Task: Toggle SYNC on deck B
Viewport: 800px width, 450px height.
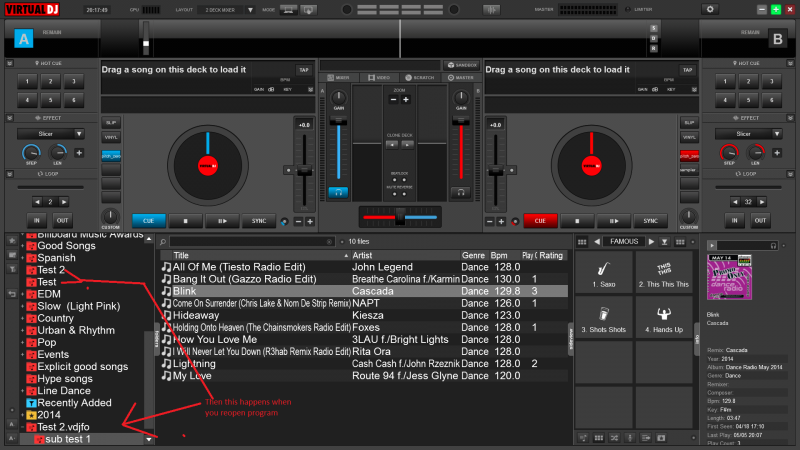Action: tap(651, 221)
